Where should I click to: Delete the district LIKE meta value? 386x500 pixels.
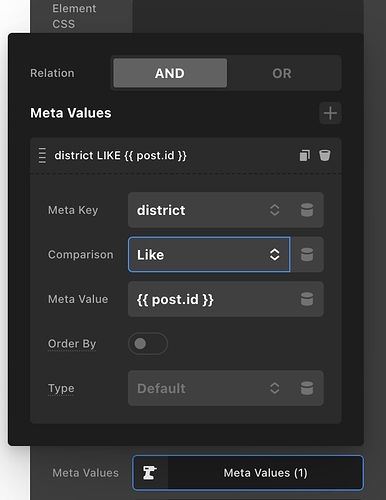325,155
